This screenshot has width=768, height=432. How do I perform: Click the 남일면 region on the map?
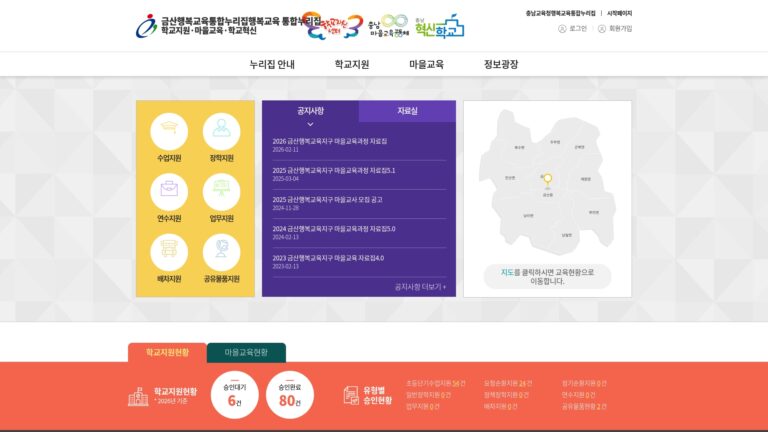click(x=567, y=236)
